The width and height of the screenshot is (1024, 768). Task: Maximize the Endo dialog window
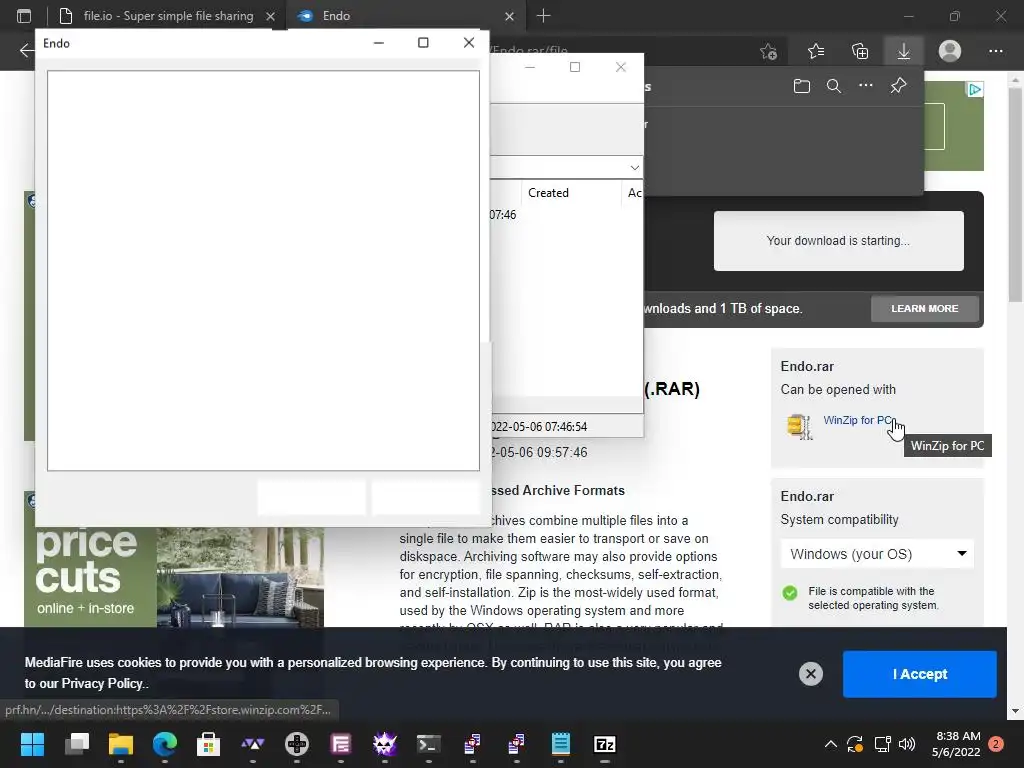(x=423, y=43)
